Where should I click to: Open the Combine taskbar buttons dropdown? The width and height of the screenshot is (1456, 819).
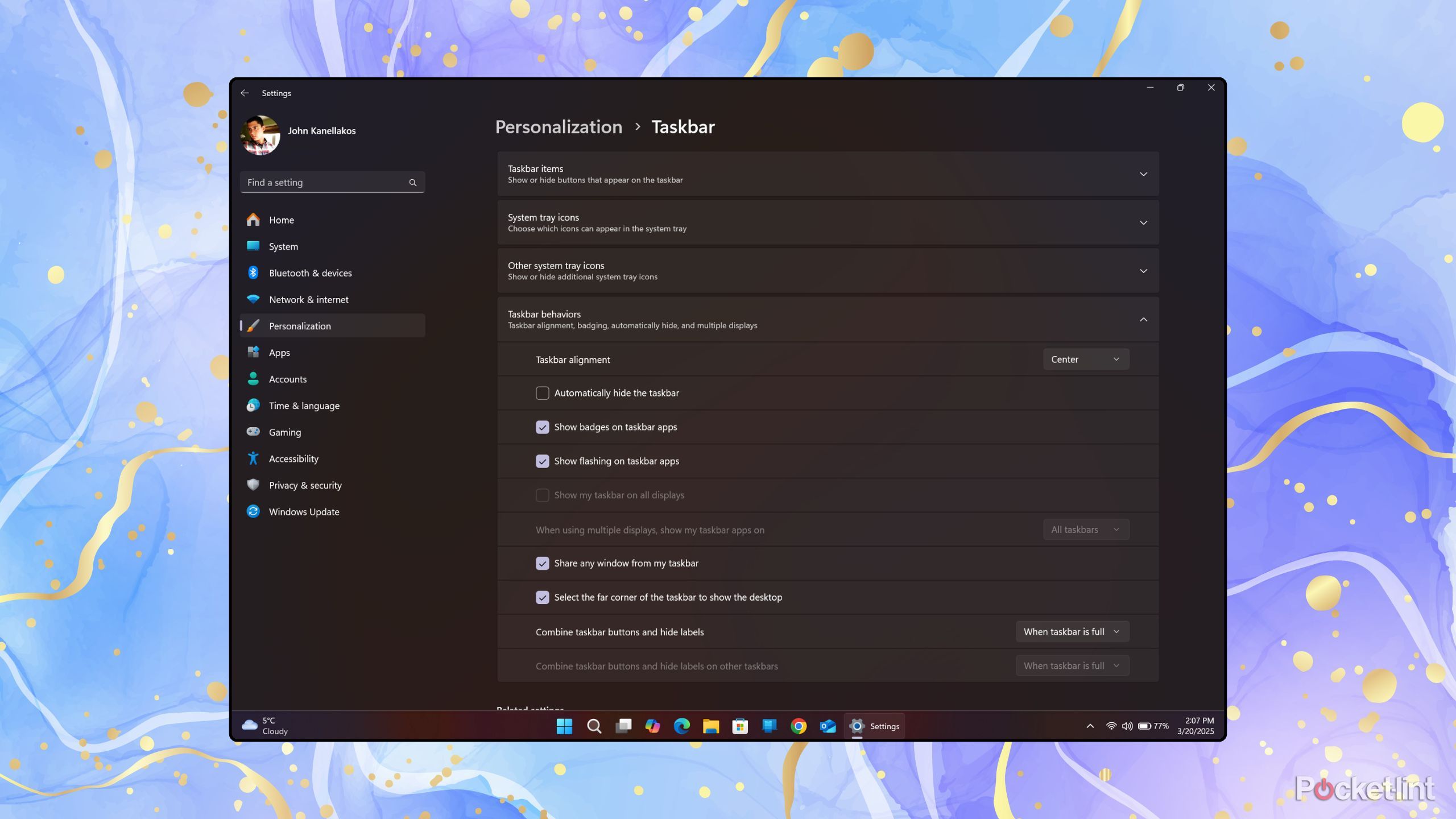click(x=1072, y=631)
